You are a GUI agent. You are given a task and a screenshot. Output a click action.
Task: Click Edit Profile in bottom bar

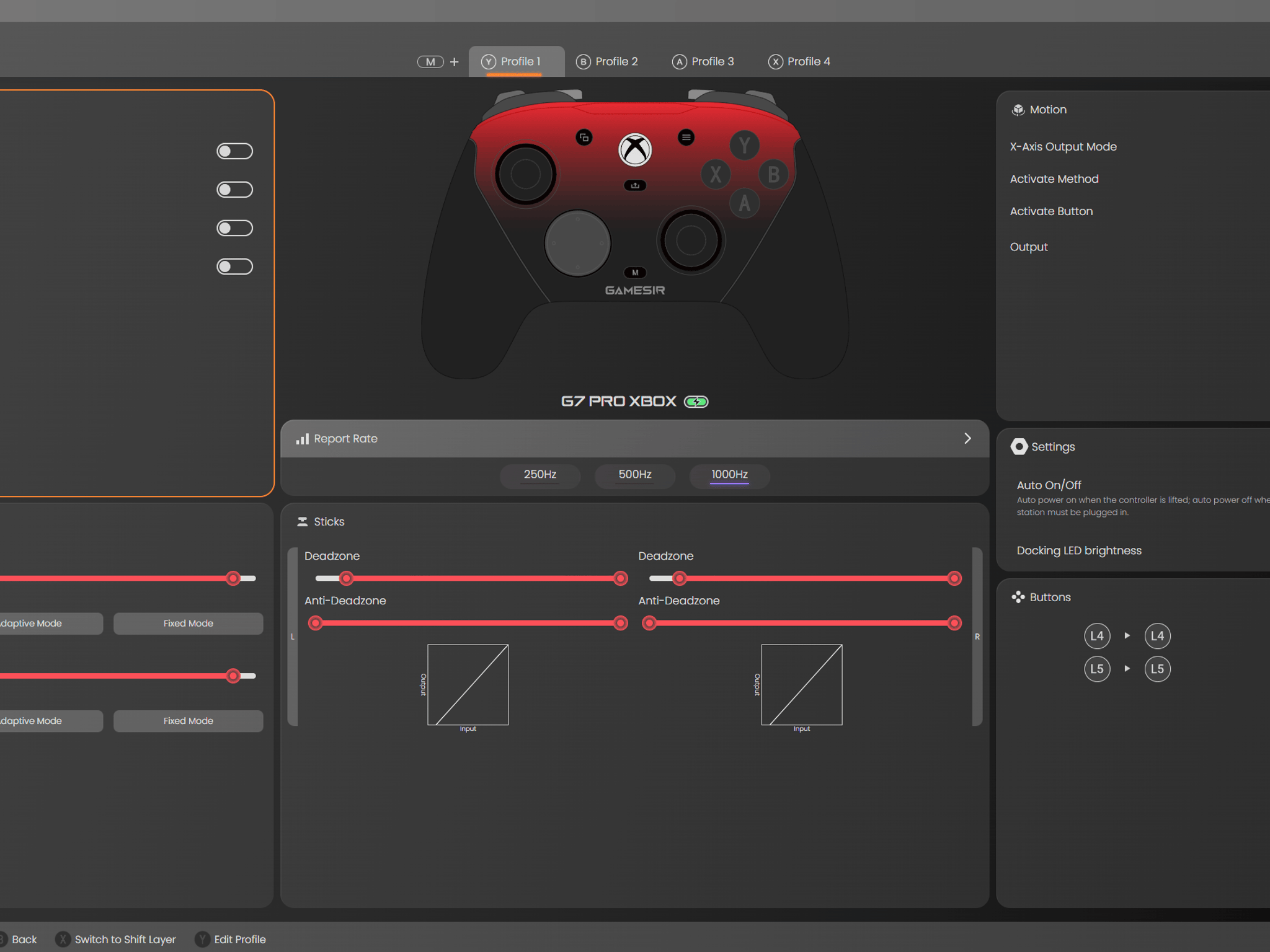pos(231,940)
